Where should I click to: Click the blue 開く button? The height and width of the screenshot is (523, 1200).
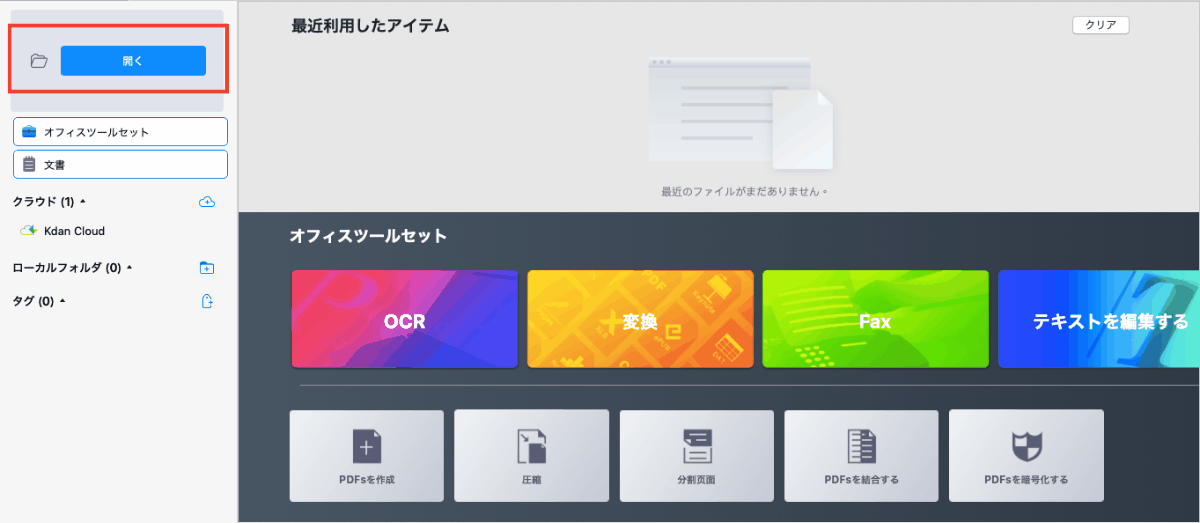pos(133,61)
